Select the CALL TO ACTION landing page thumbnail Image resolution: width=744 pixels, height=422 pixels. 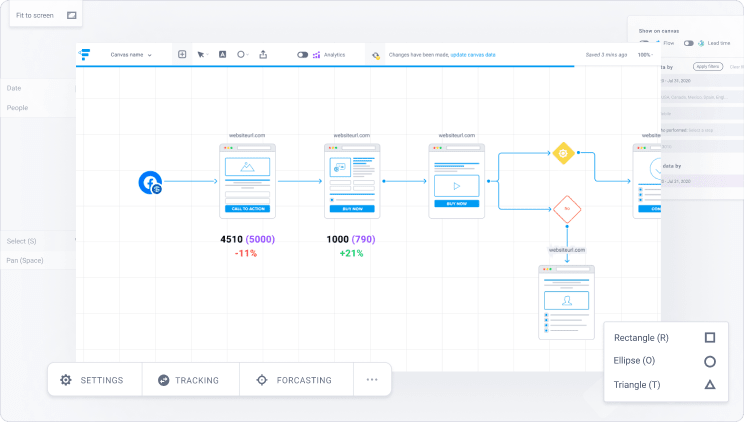pyautogui.click(x=247, y=181)
